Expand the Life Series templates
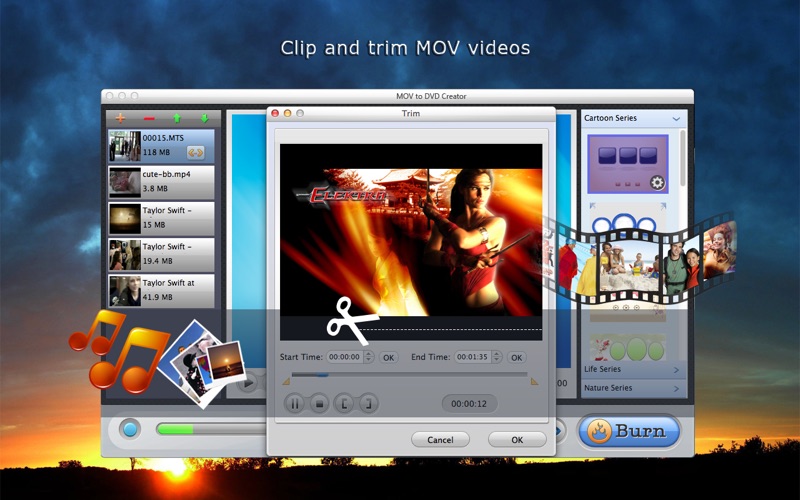 coord(632,369)
